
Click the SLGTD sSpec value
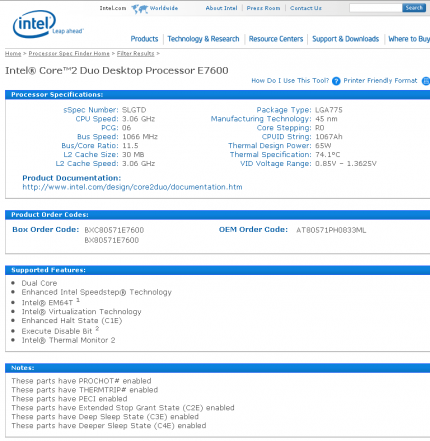coord(134,110)
